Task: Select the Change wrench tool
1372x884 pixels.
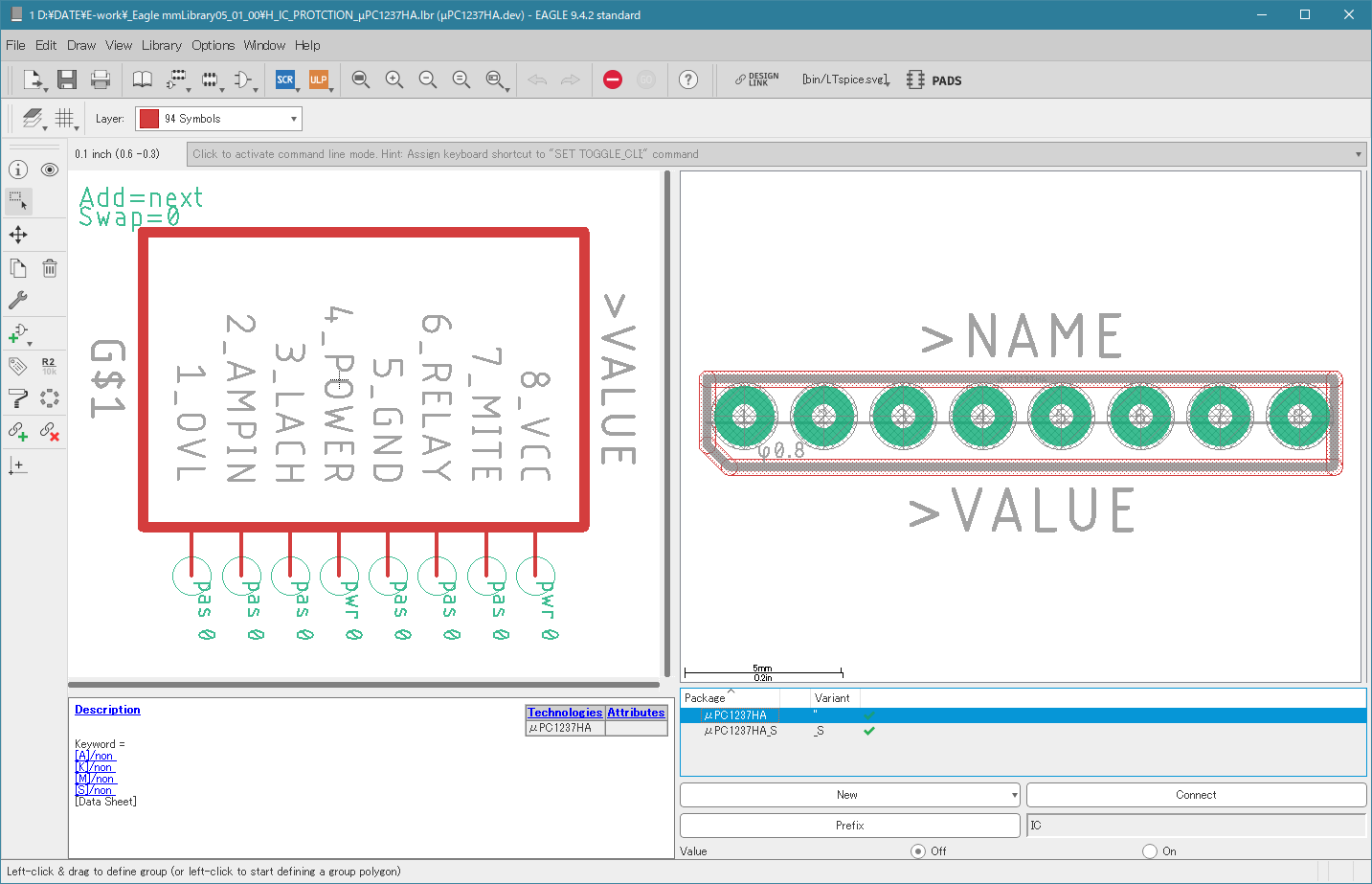Action: (18, 300)
